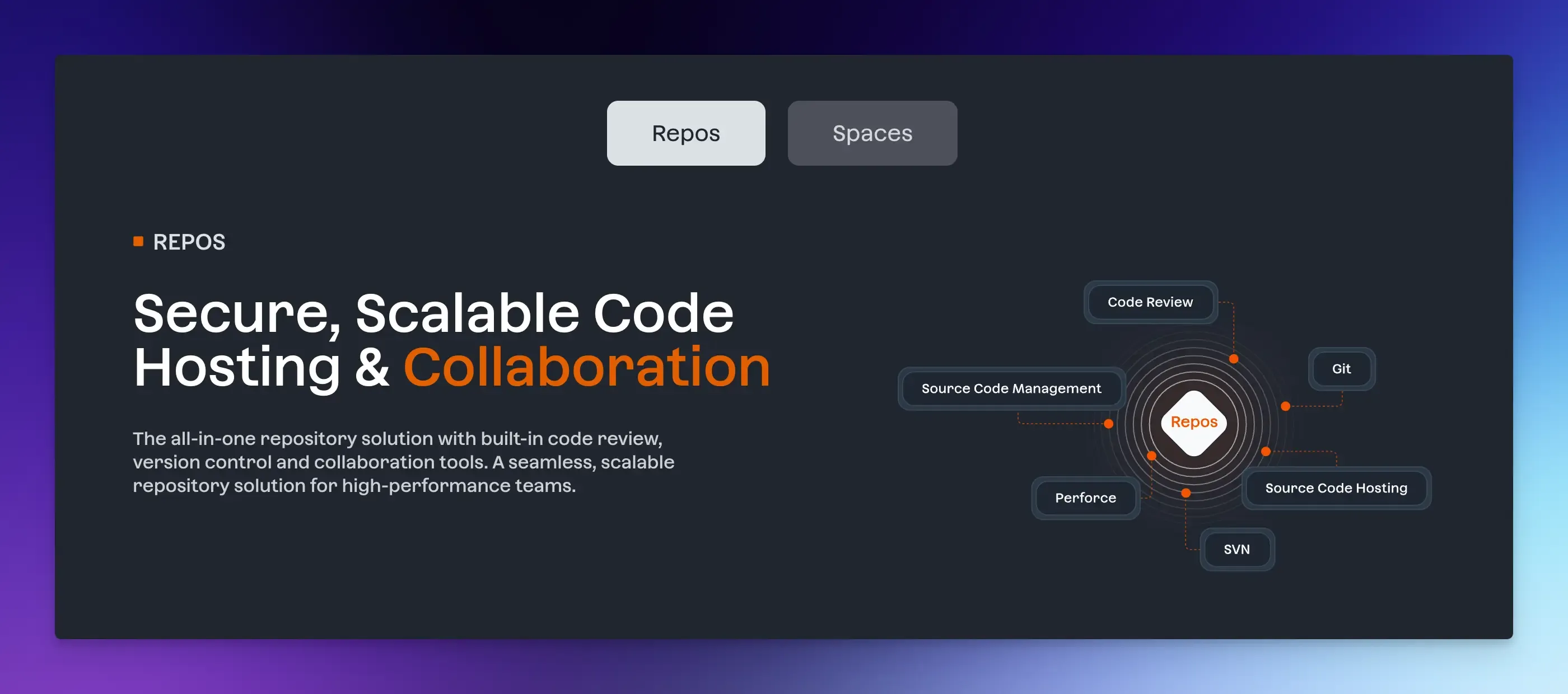Click the Source Code Hosting node
Screen dimensions: 1568x694
(x=1336, y=488)
